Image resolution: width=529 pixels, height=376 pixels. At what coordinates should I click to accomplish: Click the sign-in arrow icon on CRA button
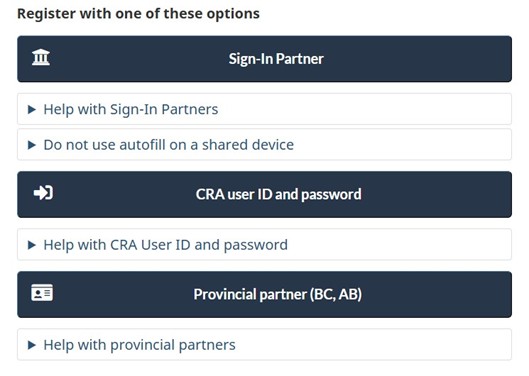point(43,193)
